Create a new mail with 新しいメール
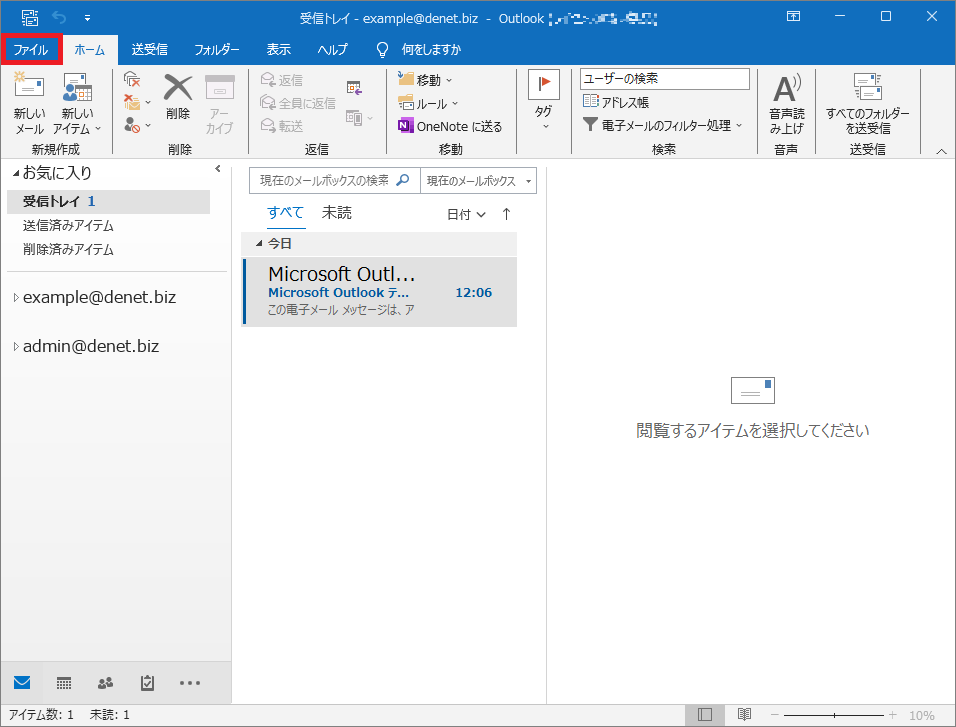 [x=29, y=103]
